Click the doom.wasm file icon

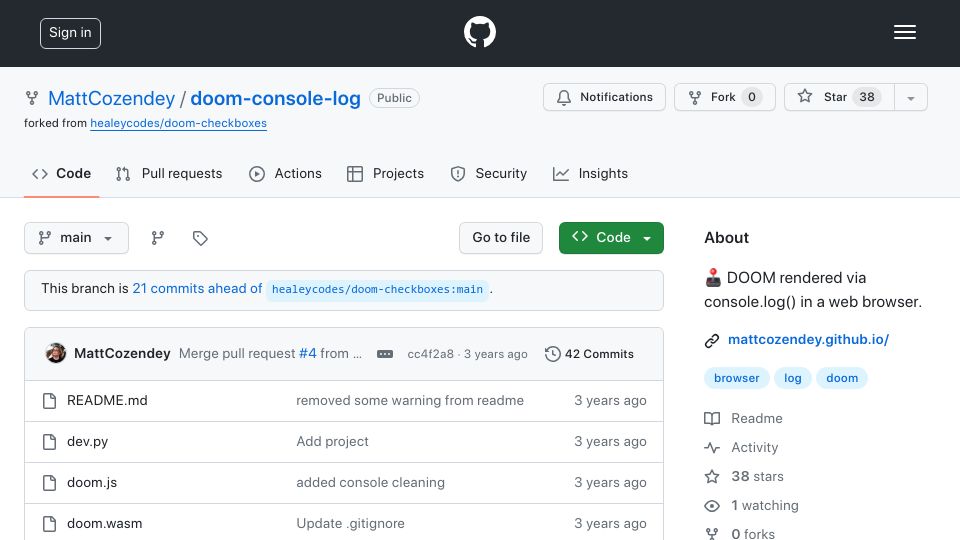click(x=50, y=523)
